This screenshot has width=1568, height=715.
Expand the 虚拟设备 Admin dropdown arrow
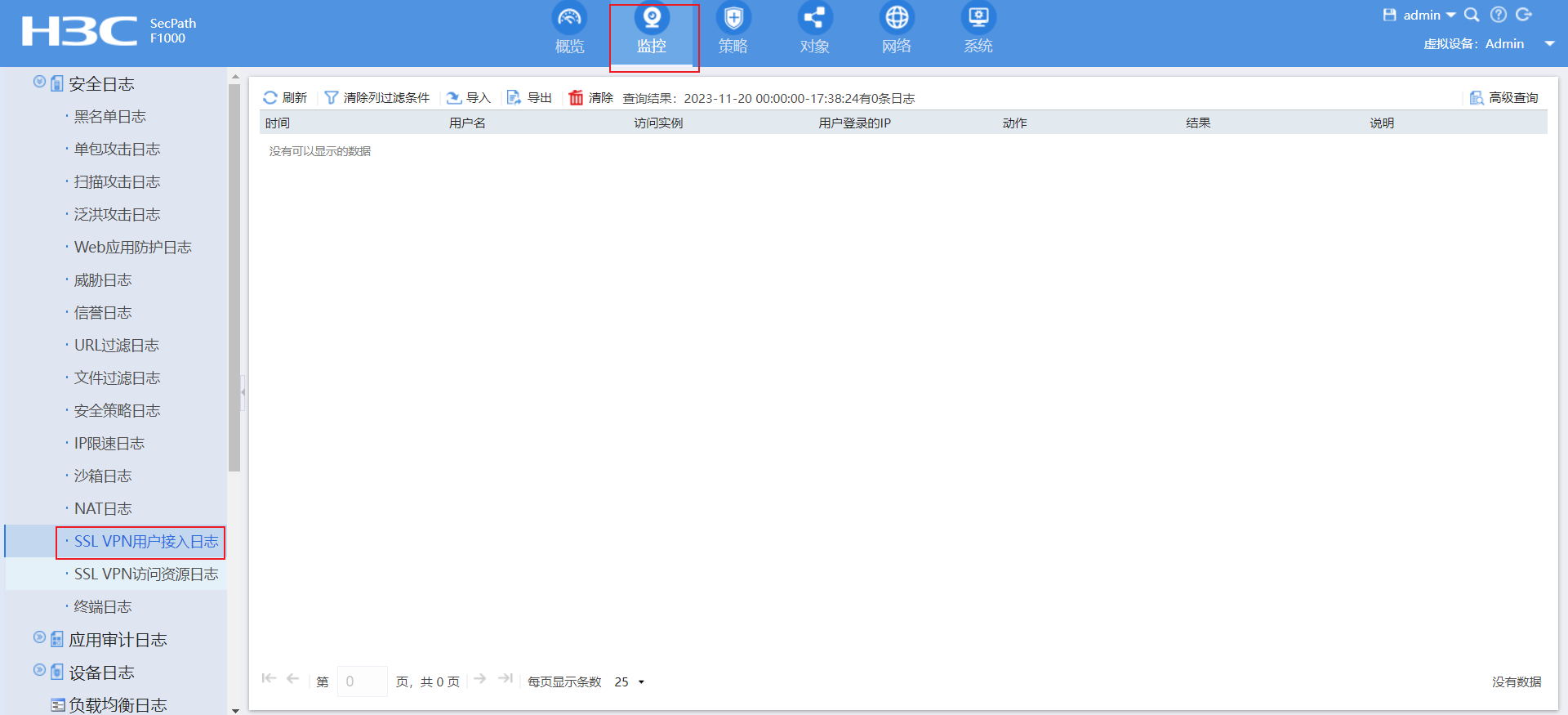point(1549,44)
